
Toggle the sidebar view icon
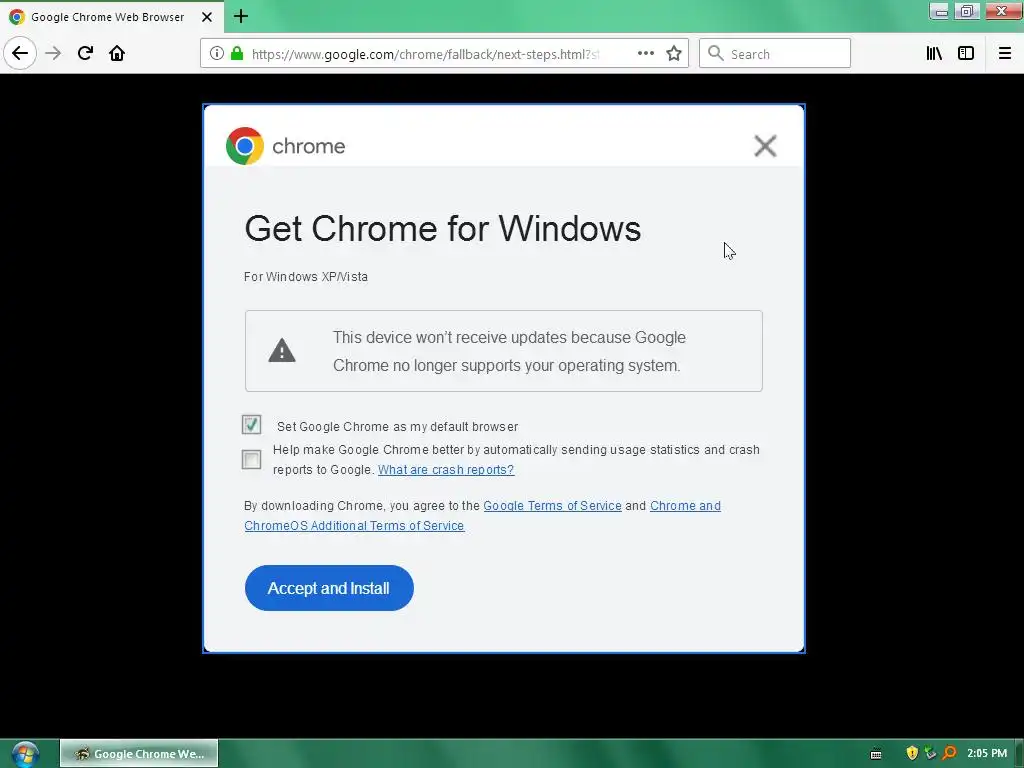tap(966, 54)
